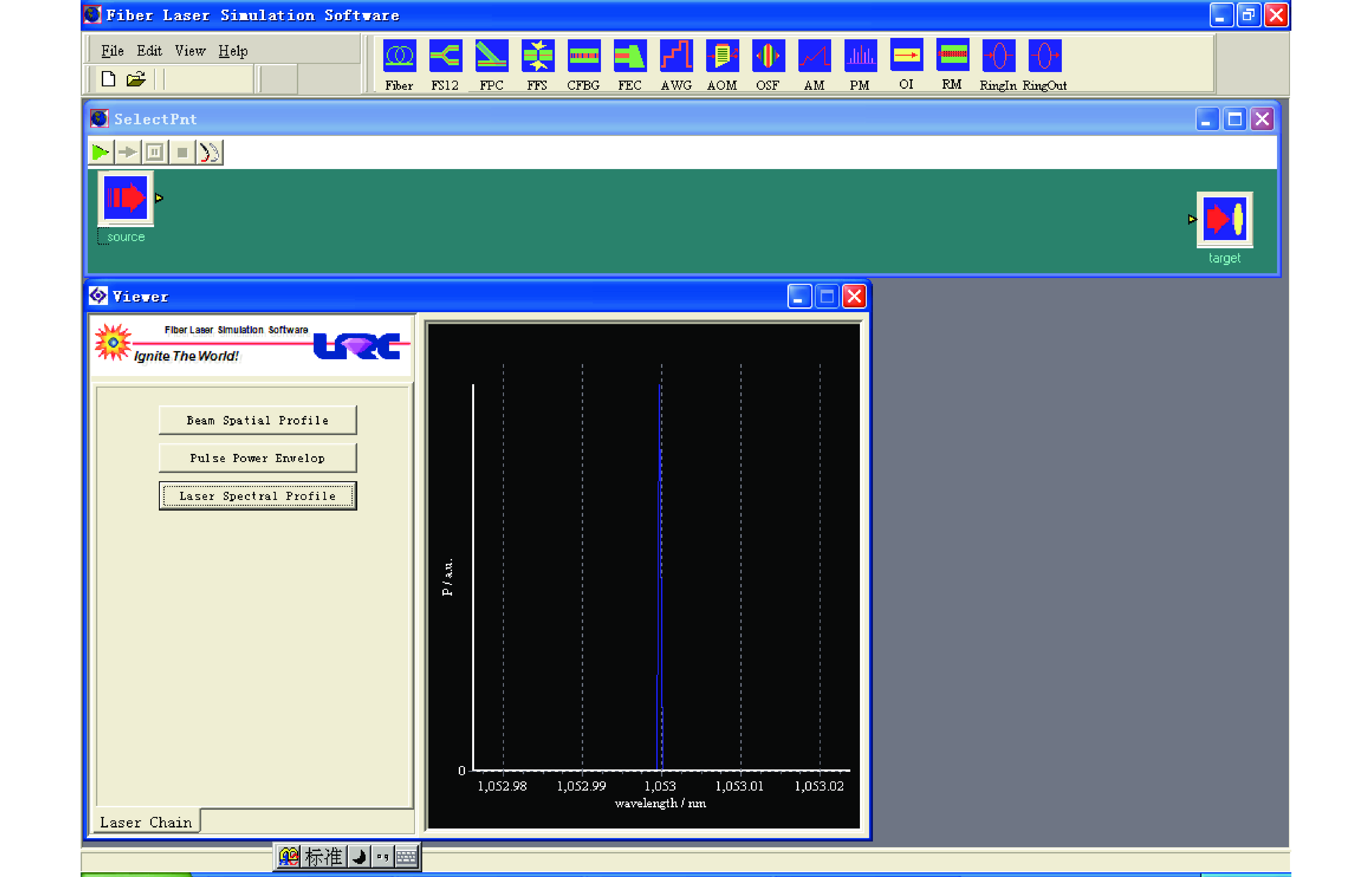
Task: Choose the CFBG grating component
Action: pos(584,56)
